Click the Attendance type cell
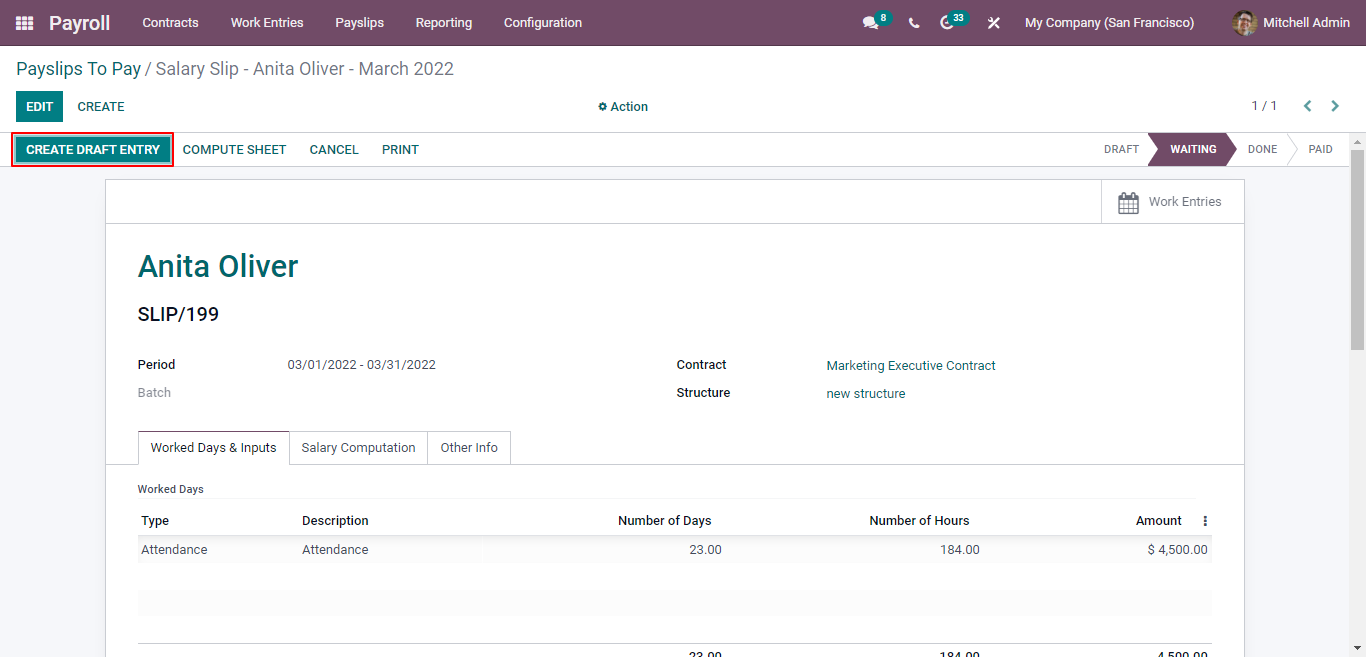Viewport: 1366px width, 657px height. 174,550
